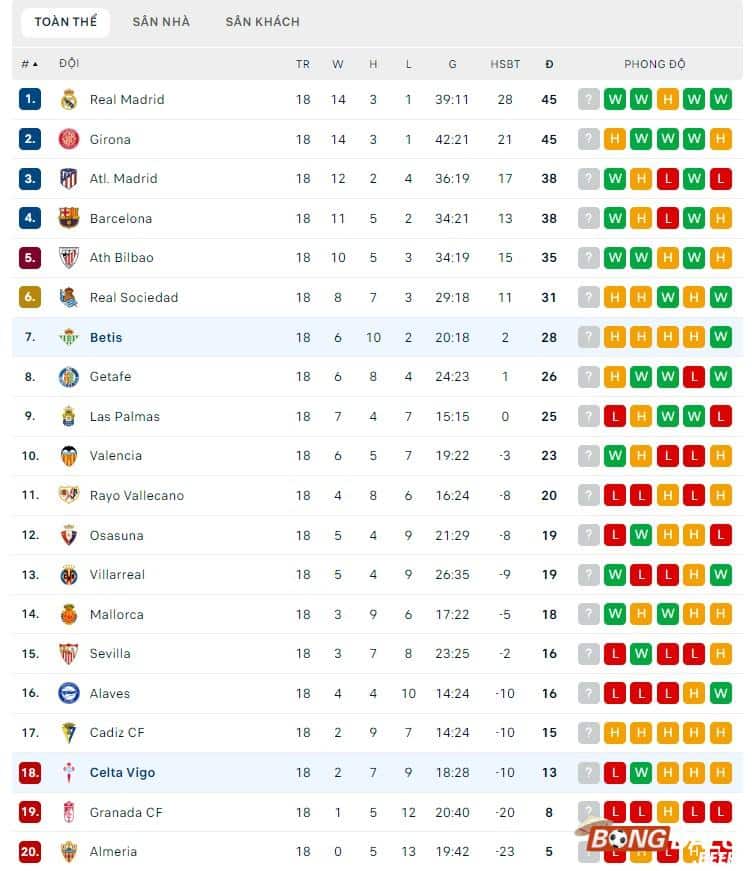This screenshot has height=871, width=754.
Task: Select the Girona team logo
Action: point(69,139)
